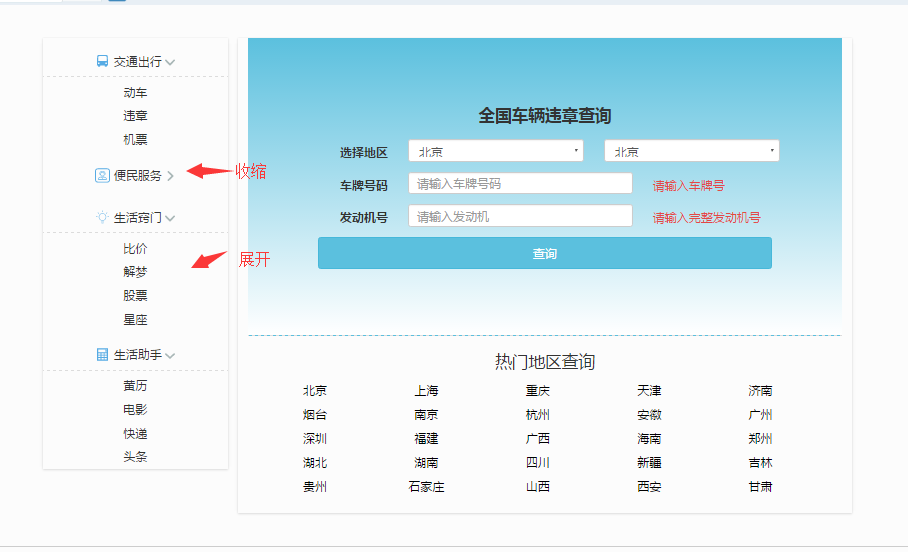This screenshot has height=552, width=908.
Task: Open the 动车 menu item
Action: 136,93
